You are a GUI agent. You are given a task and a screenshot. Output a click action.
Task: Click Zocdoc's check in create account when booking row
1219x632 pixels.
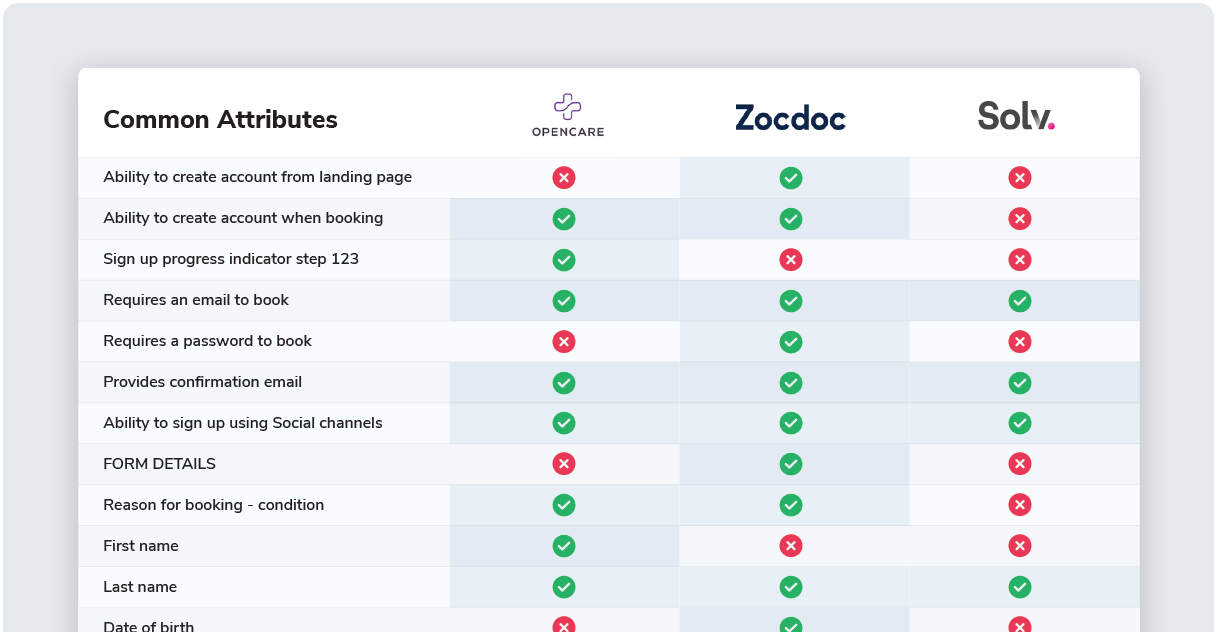click(791, 219)
